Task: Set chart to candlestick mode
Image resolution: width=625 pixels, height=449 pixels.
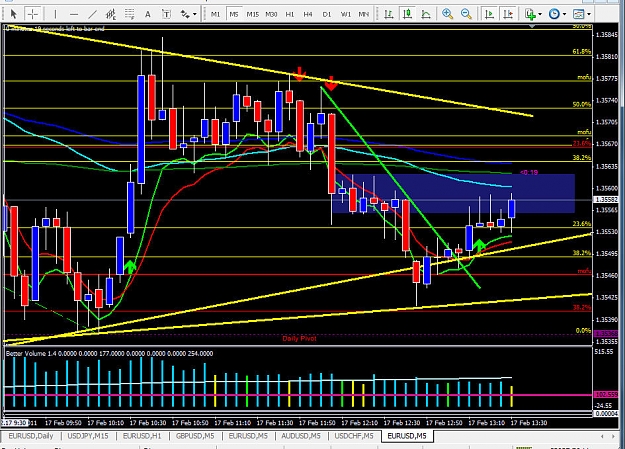Action: pyautogui.click(x=407, y=14)
